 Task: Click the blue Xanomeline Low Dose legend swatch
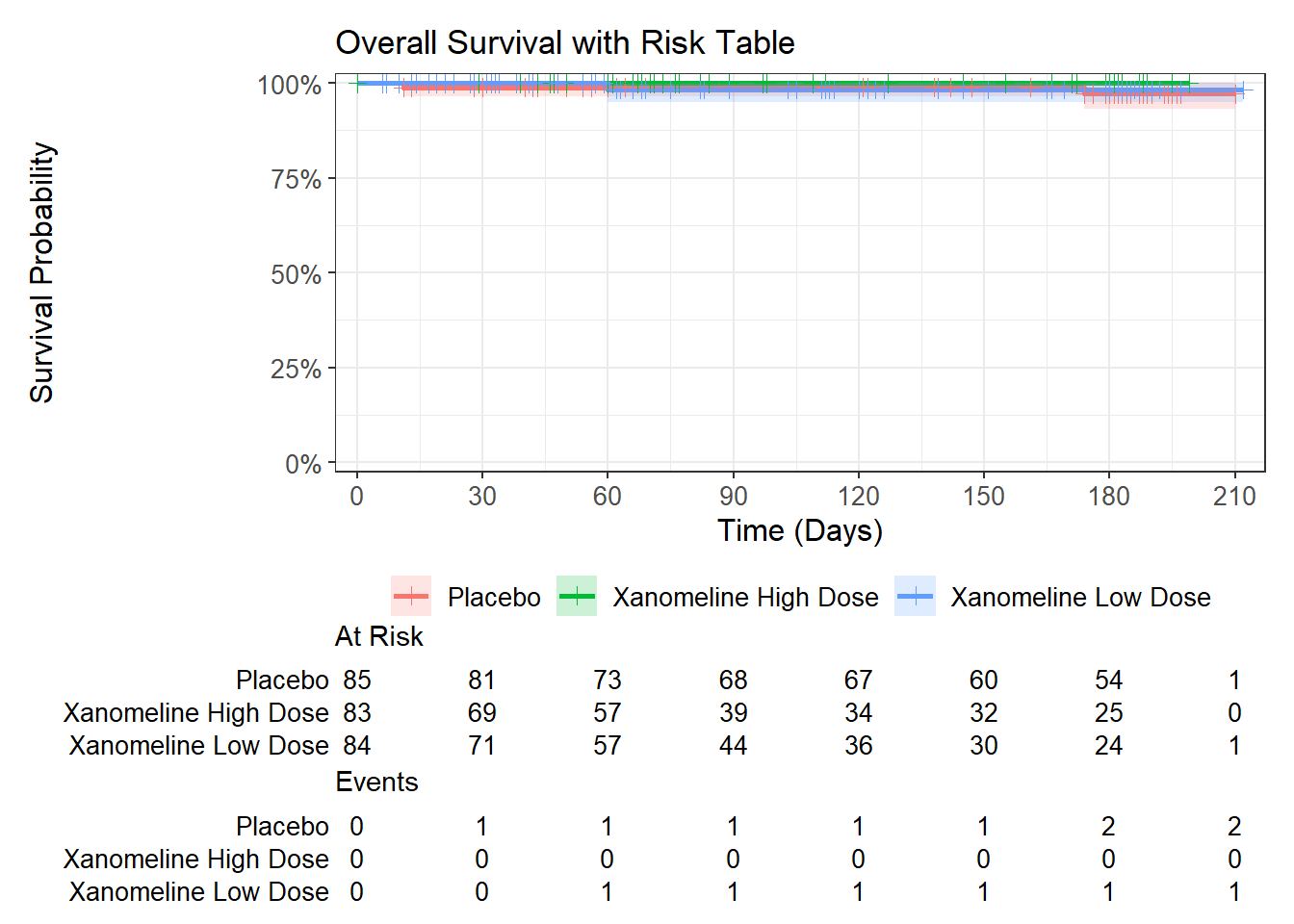tap(915, 597)
